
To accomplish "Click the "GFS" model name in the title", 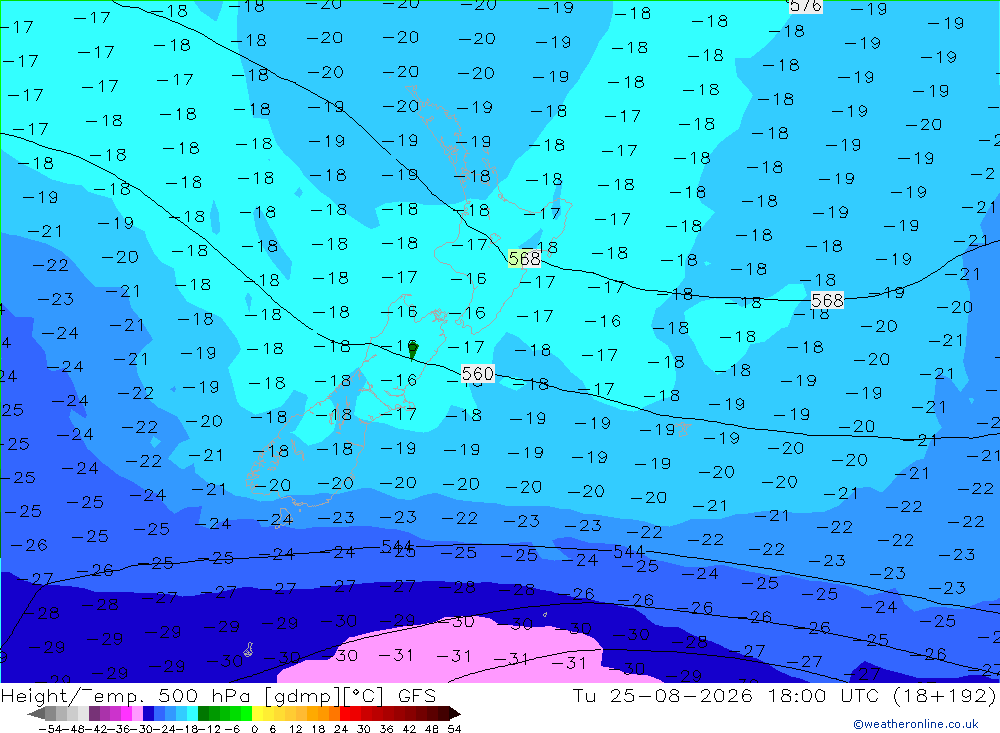I will 417,696.
